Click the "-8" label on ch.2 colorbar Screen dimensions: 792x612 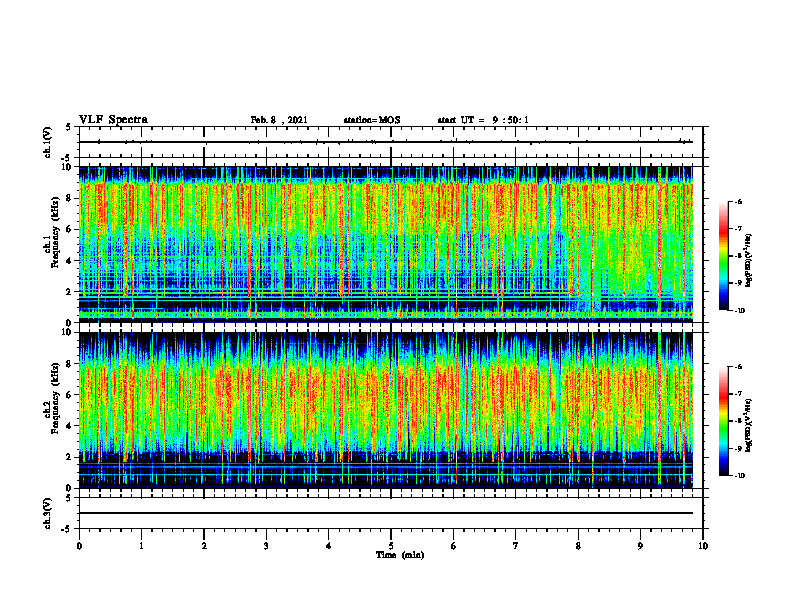point(738,421)
